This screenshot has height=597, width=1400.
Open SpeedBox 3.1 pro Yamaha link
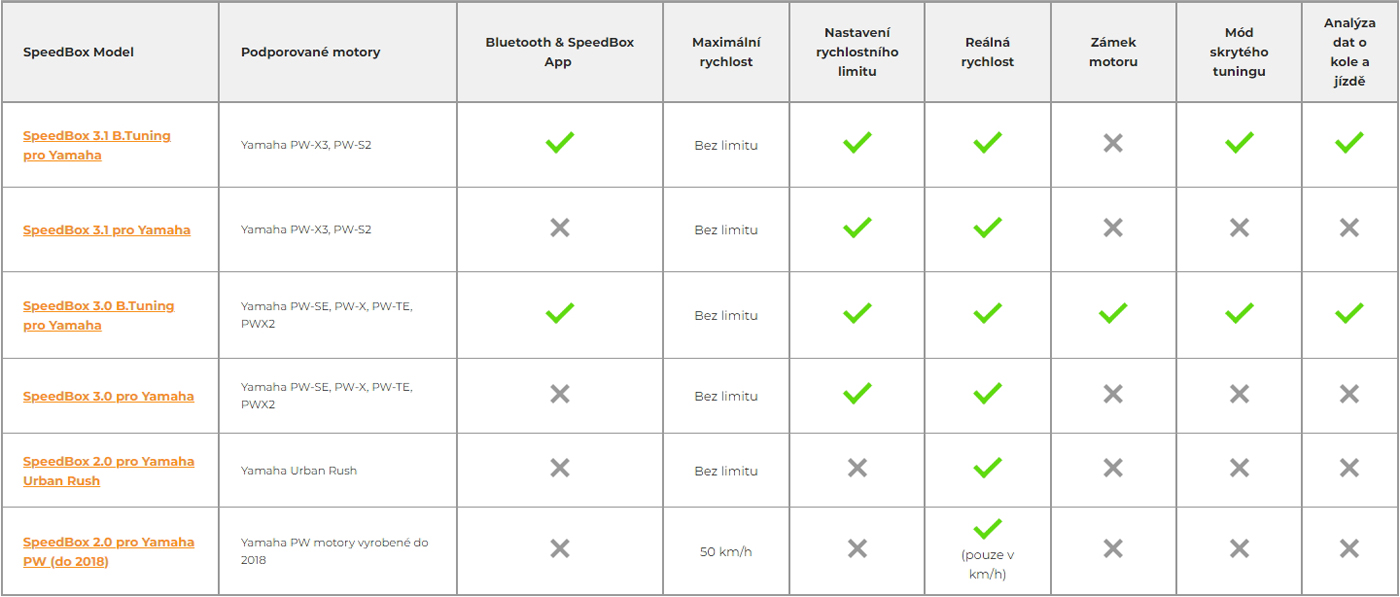pyautogui.click(x=106, y=230)
